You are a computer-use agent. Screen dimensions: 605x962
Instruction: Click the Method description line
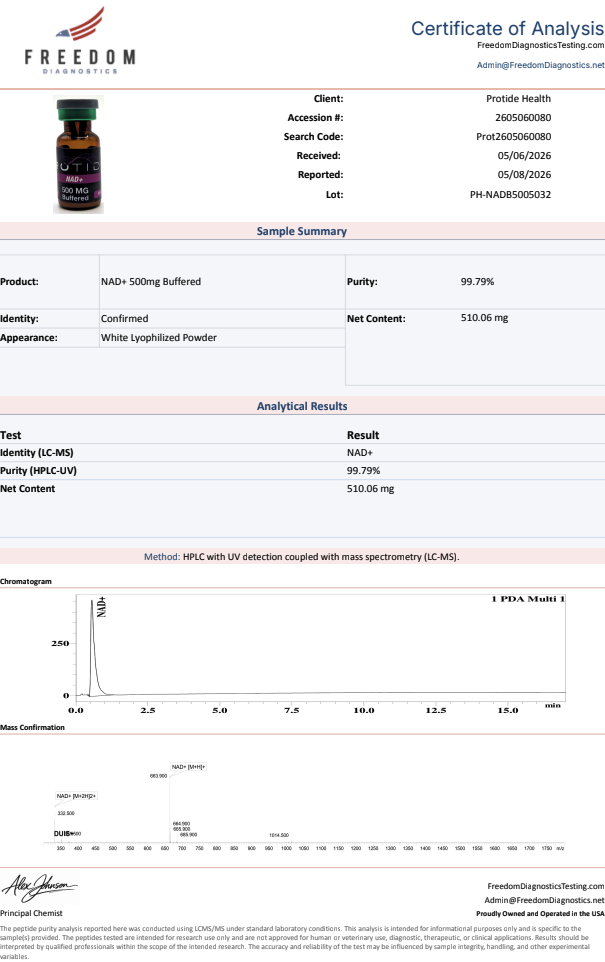302,557
